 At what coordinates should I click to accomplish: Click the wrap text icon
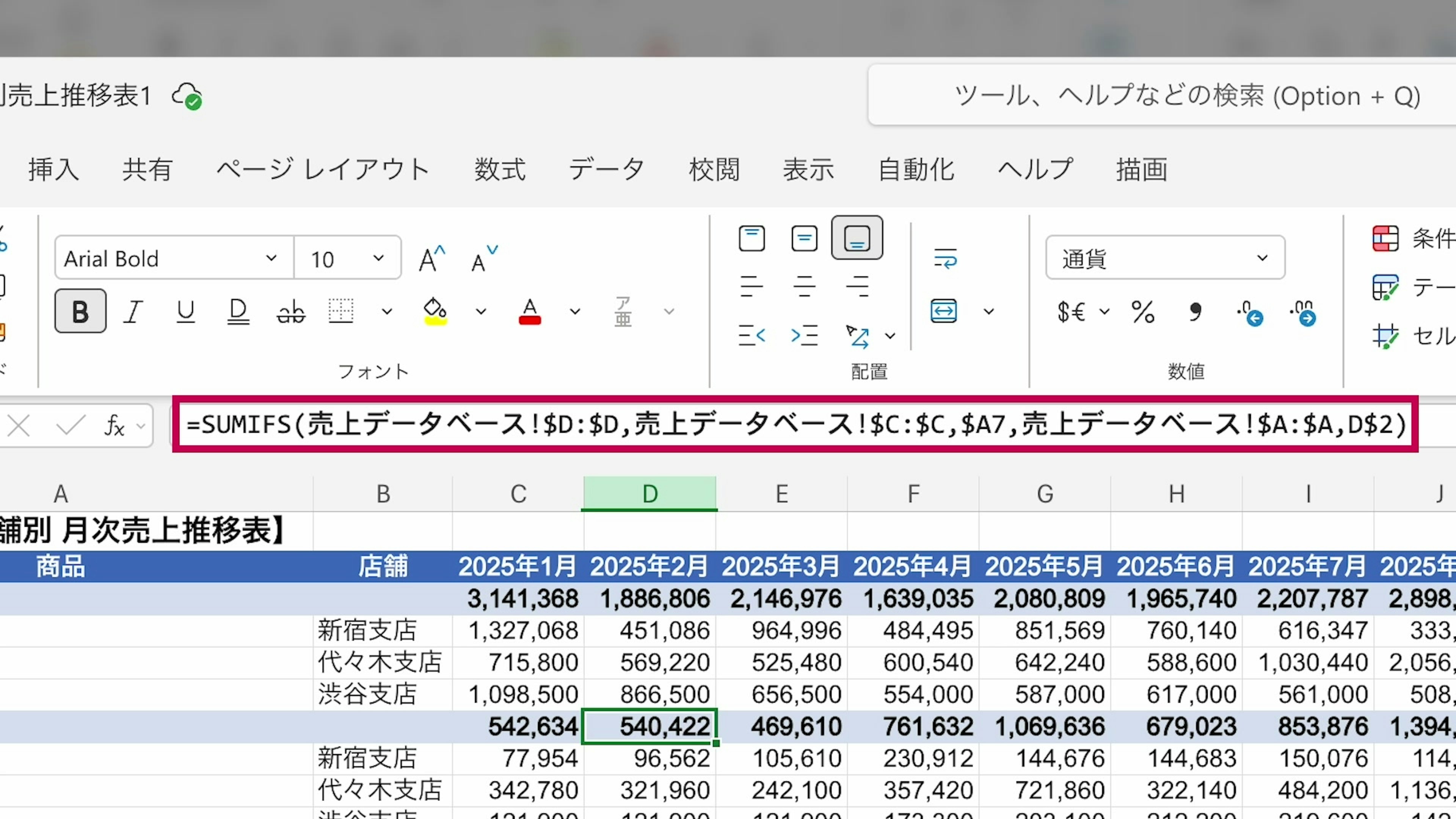click(945, 259)
